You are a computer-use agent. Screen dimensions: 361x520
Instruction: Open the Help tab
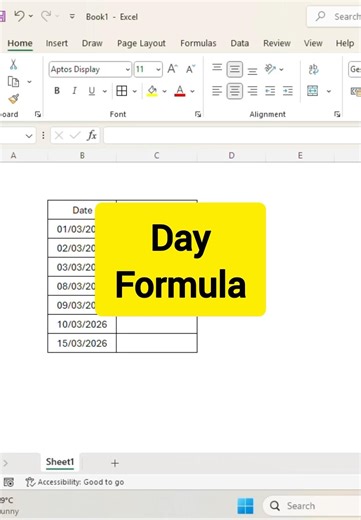(345, 43)
